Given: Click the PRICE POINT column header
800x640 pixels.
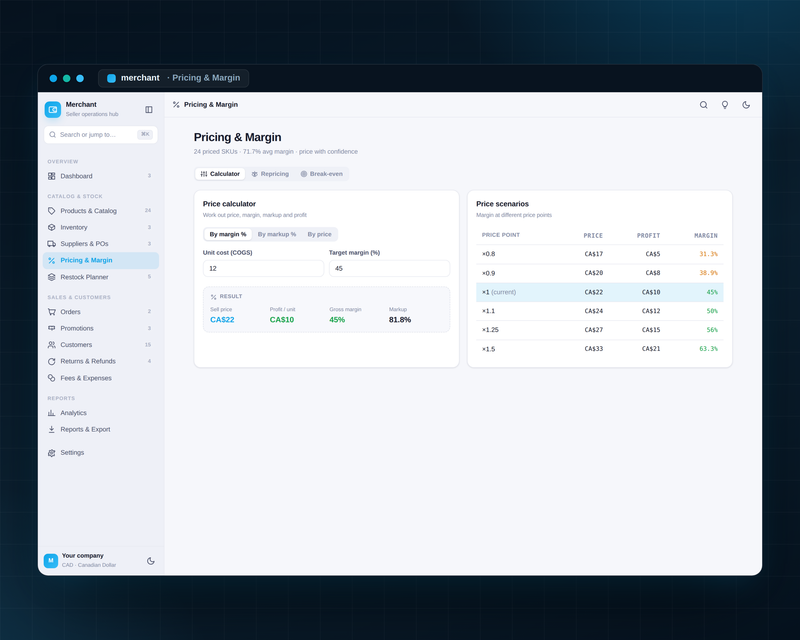Looking at the screenshot, I should pos(501,235).
